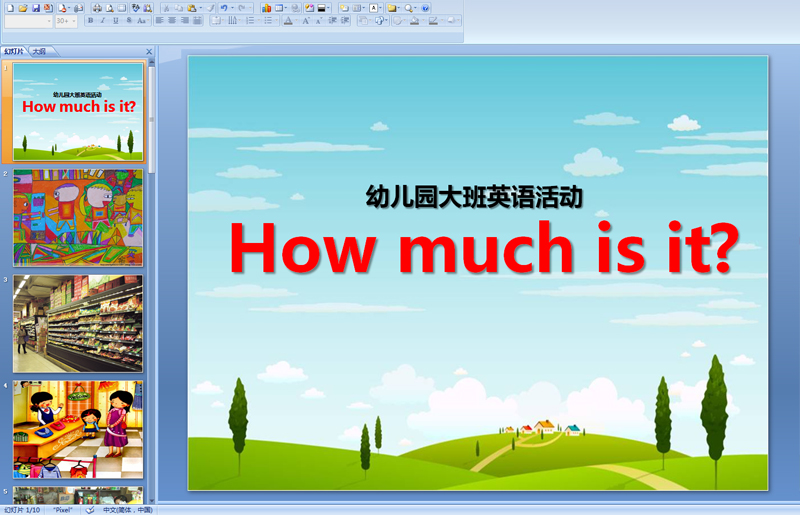Toggle text shadow S button
Screen dimensions: 800x515
click(129, 20)
